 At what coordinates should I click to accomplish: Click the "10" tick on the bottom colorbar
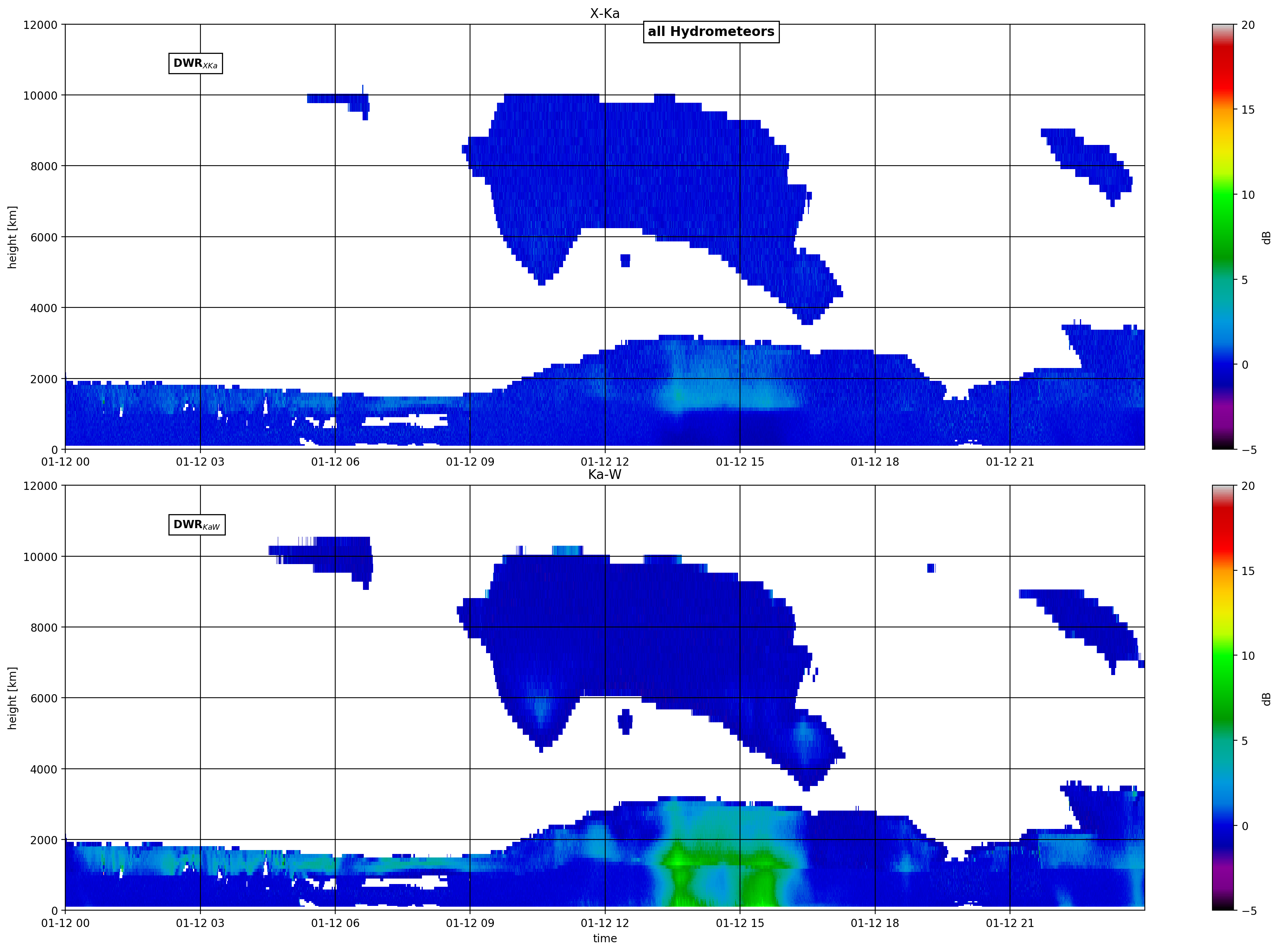click(x=1248, y=656)
